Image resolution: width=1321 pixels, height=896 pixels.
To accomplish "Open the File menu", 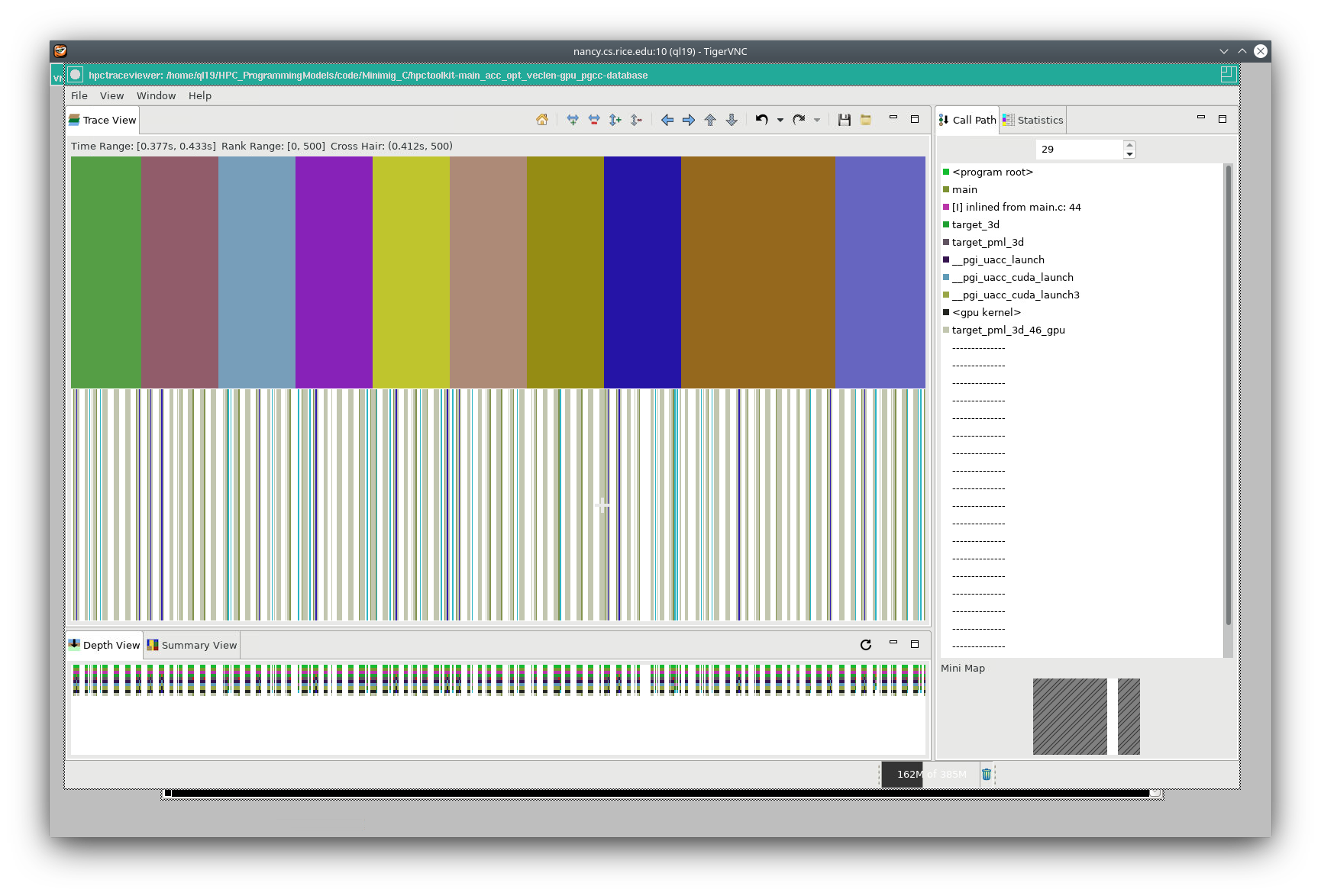I will 79,95.
